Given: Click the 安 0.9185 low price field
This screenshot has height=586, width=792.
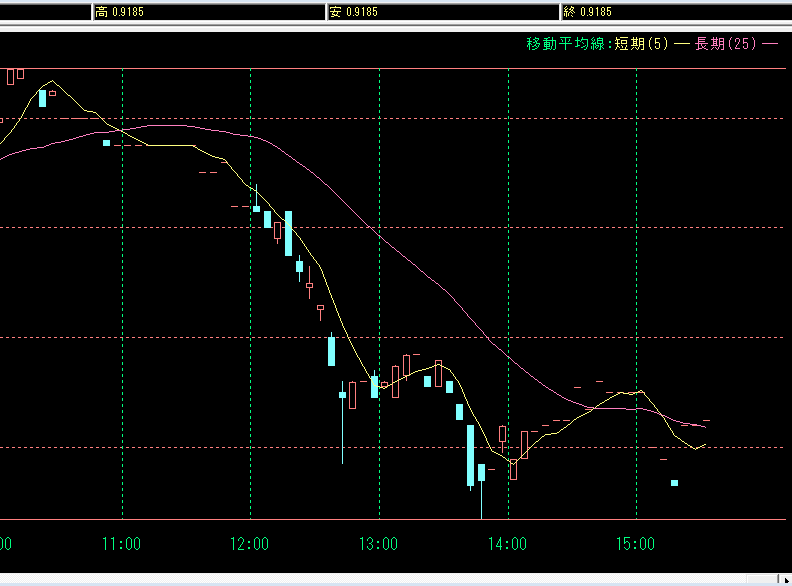Looking at the screenshot, I should click(443, 12).
